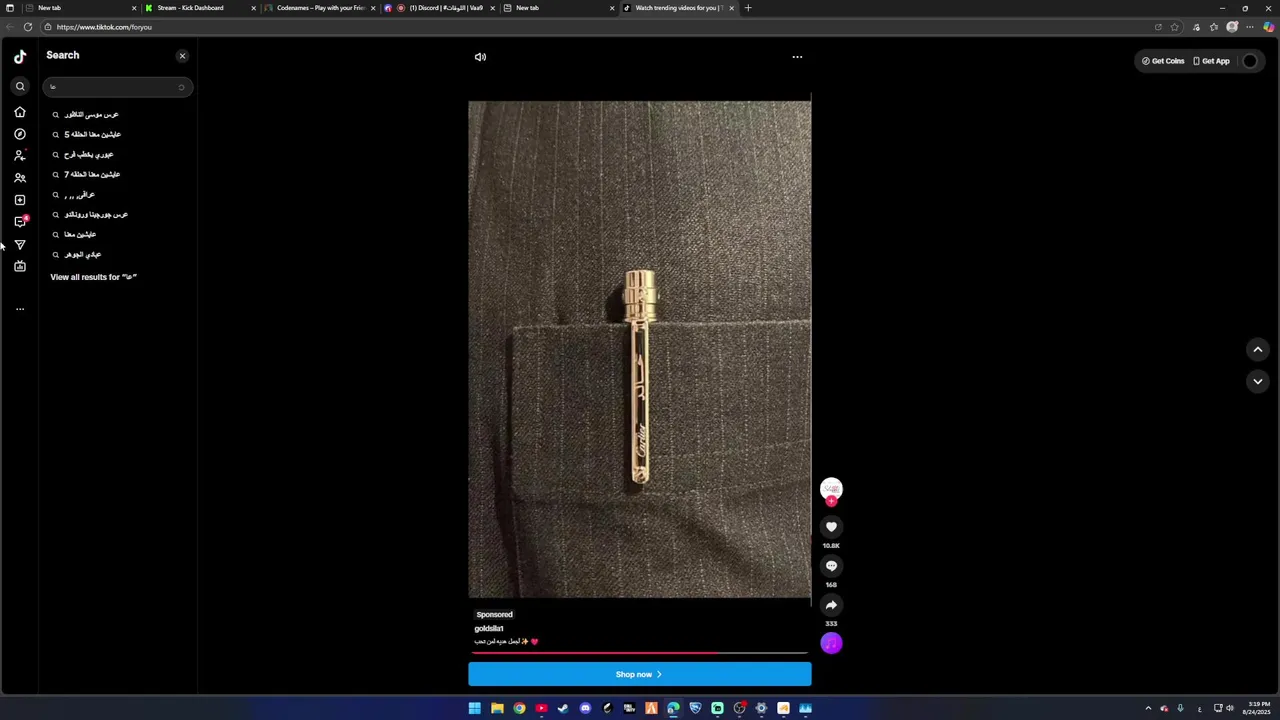Click the pen video to pause it
The height and width of the screenshot is (720, 1280).
tap(640, 349)
